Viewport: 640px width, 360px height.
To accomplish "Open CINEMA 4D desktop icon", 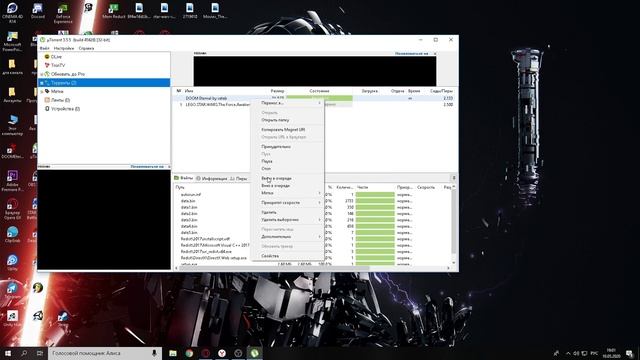I will coord(12,12).
